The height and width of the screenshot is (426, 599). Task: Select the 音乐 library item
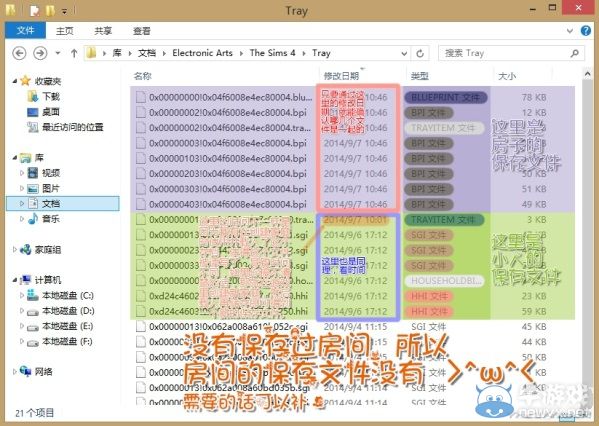[50, 219]
